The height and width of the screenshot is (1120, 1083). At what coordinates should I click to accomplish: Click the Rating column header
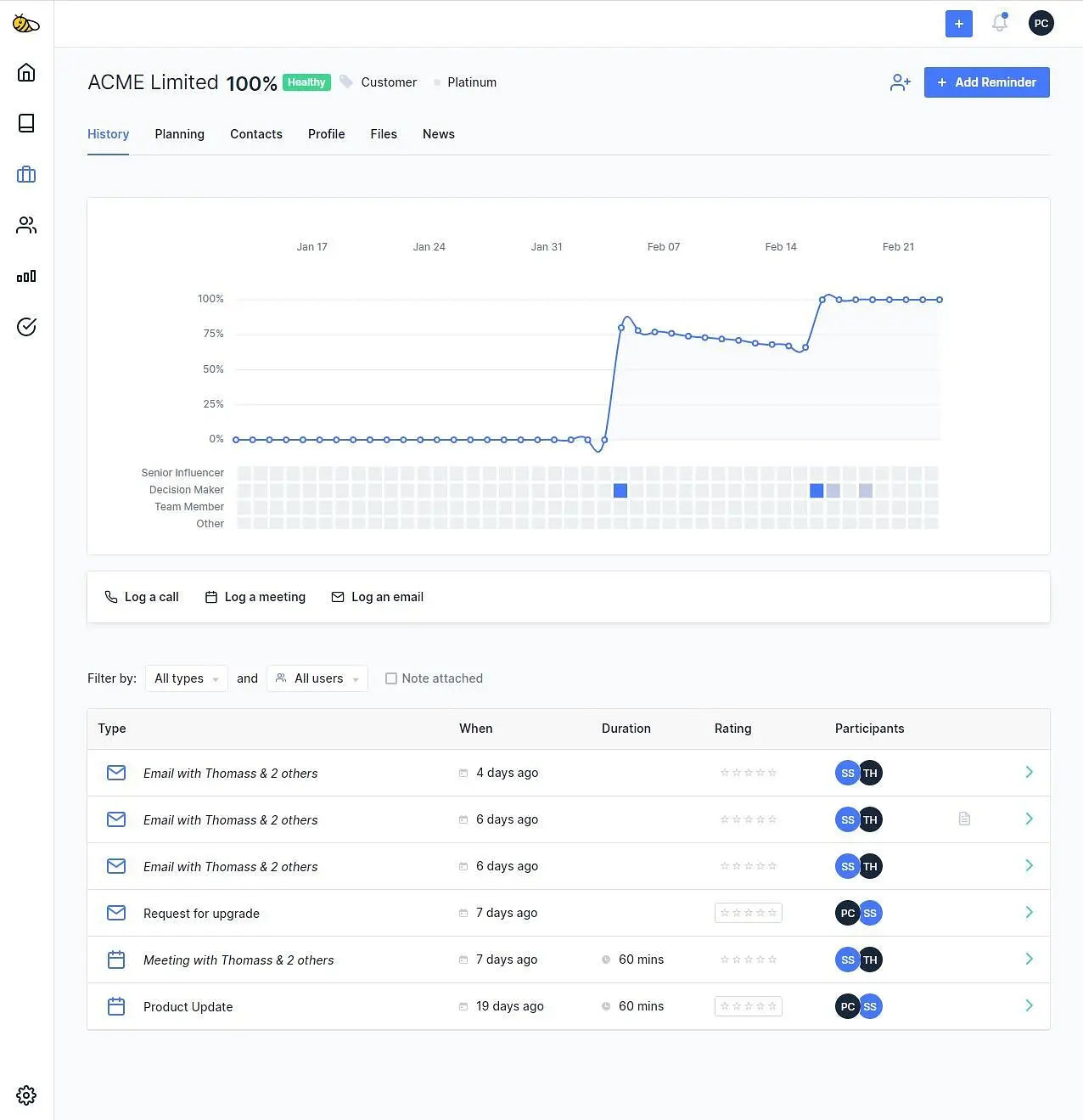732,729
